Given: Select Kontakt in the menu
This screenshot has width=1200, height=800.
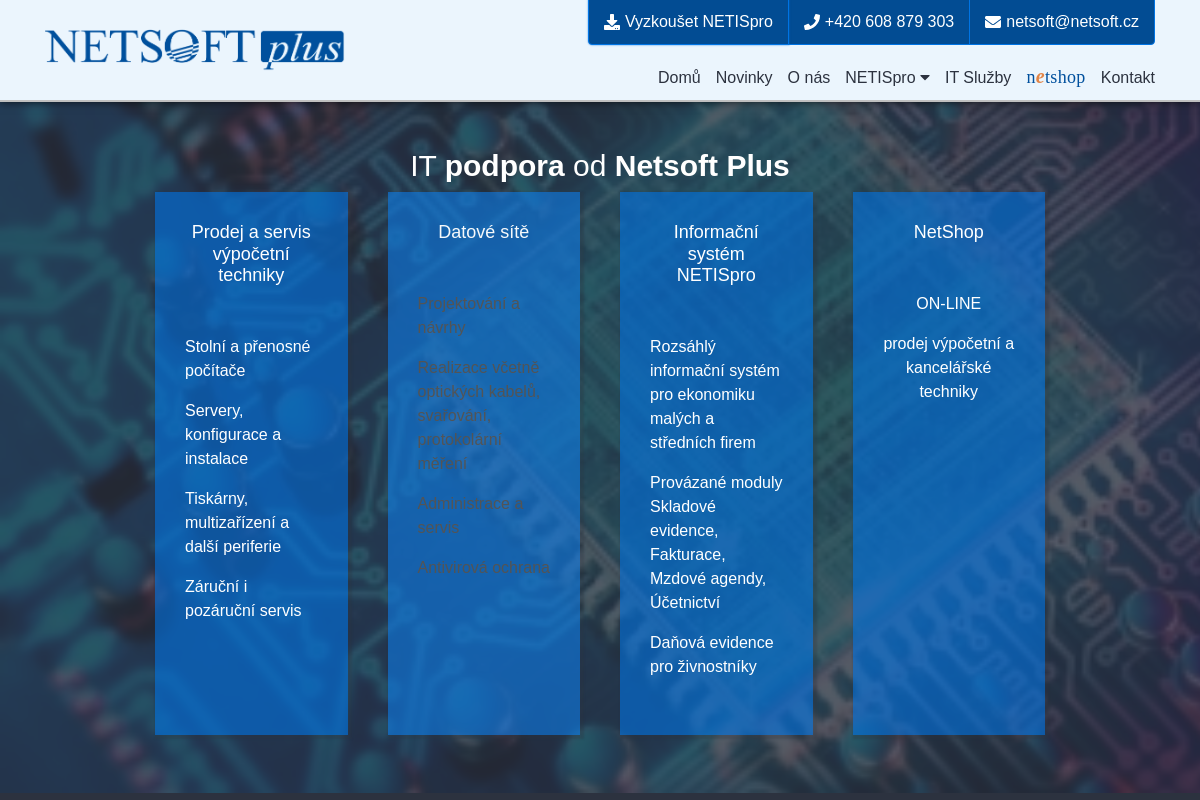Looking at the screenshot, I should [x=1128, y=77].
